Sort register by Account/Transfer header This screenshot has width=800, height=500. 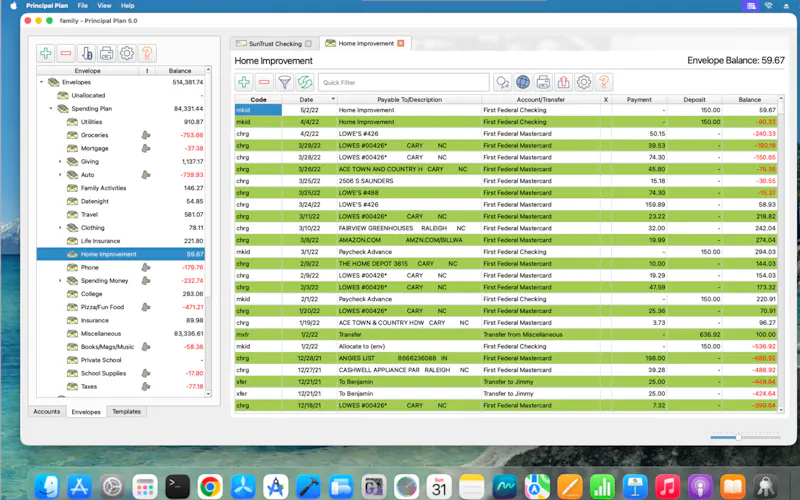point(541,99)
